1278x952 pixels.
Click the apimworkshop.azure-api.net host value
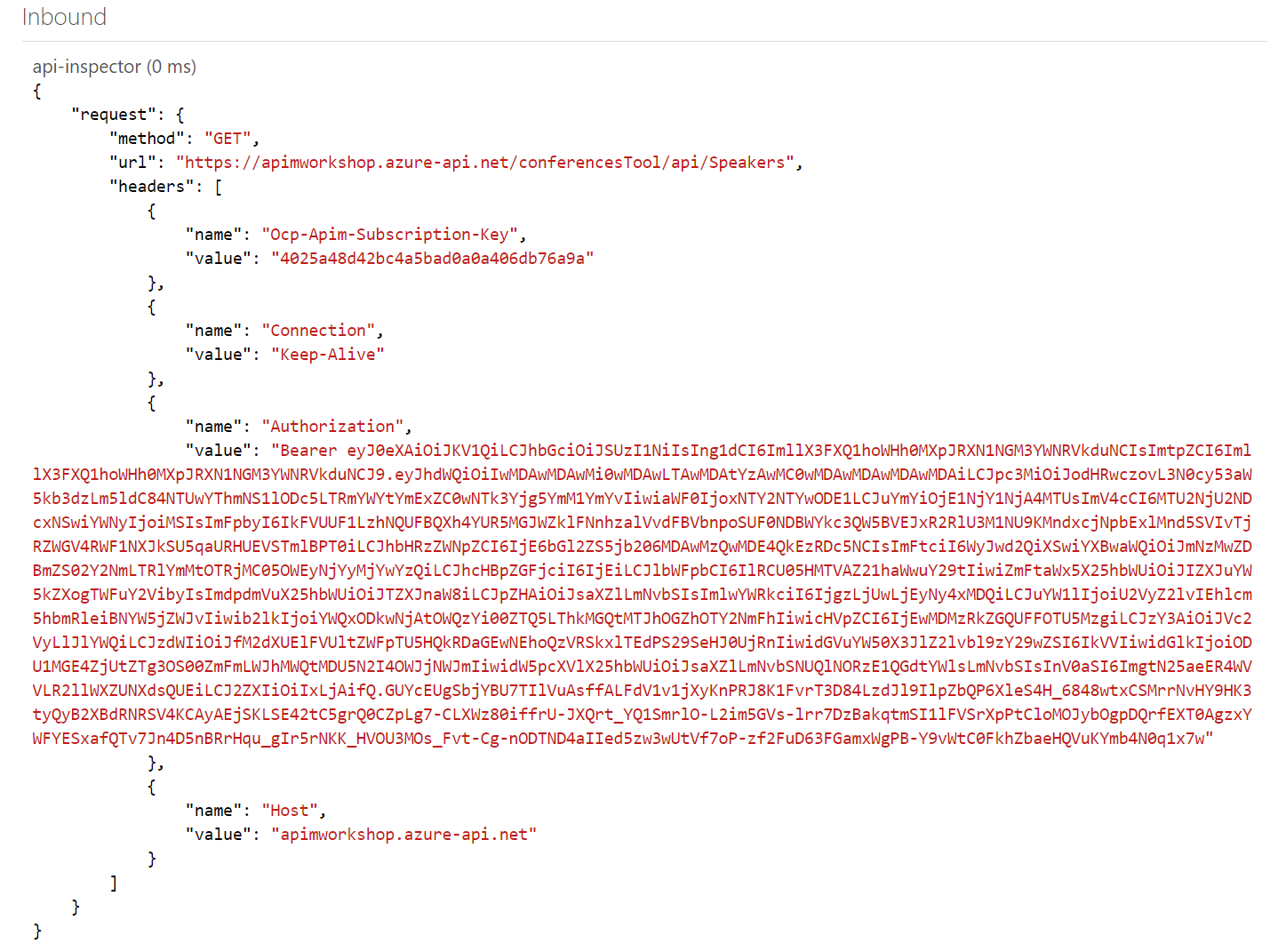[403, 835]
